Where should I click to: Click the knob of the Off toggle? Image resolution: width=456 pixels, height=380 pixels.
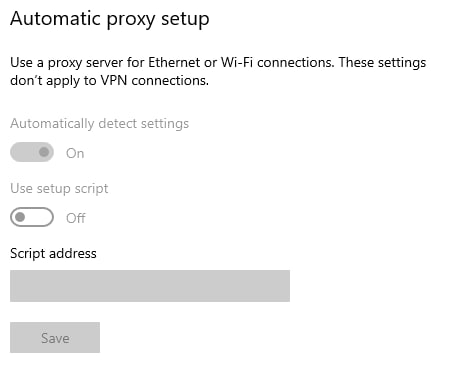pyautogui.click(x=20, y=217)
